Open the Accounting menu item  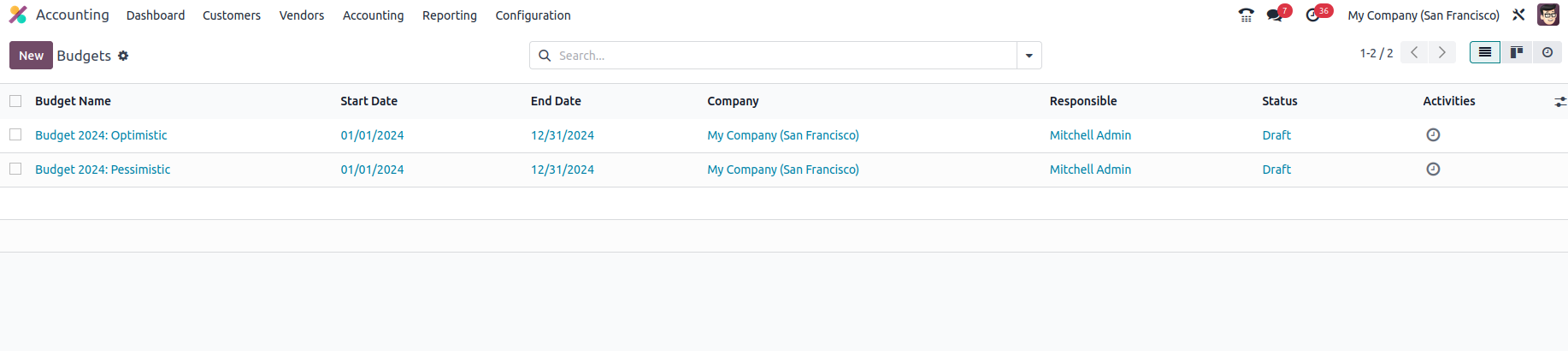(373, 15)
